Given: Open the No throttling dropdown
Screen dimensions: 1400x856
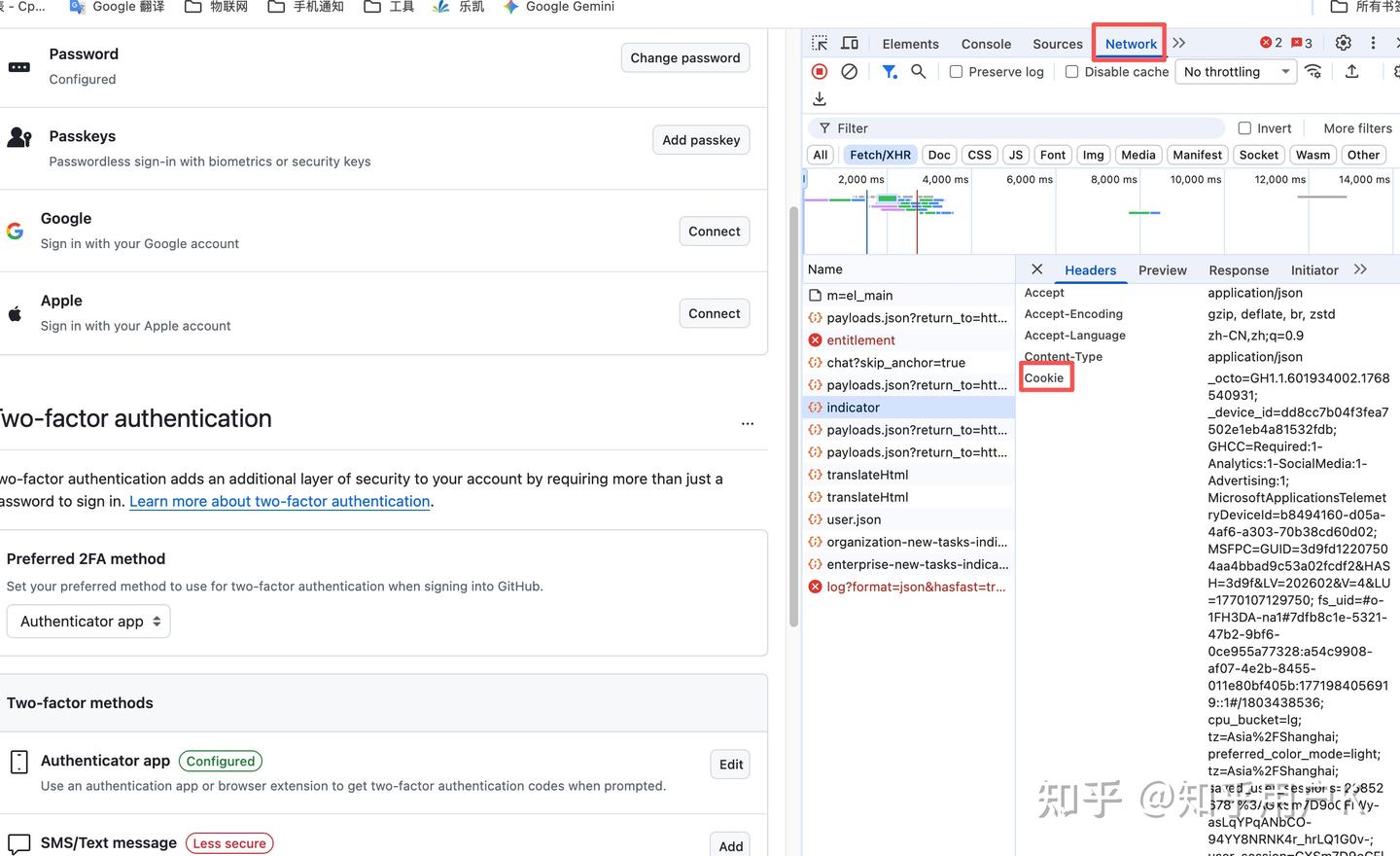Looking at the screenshot, I should coord(1236,72).
